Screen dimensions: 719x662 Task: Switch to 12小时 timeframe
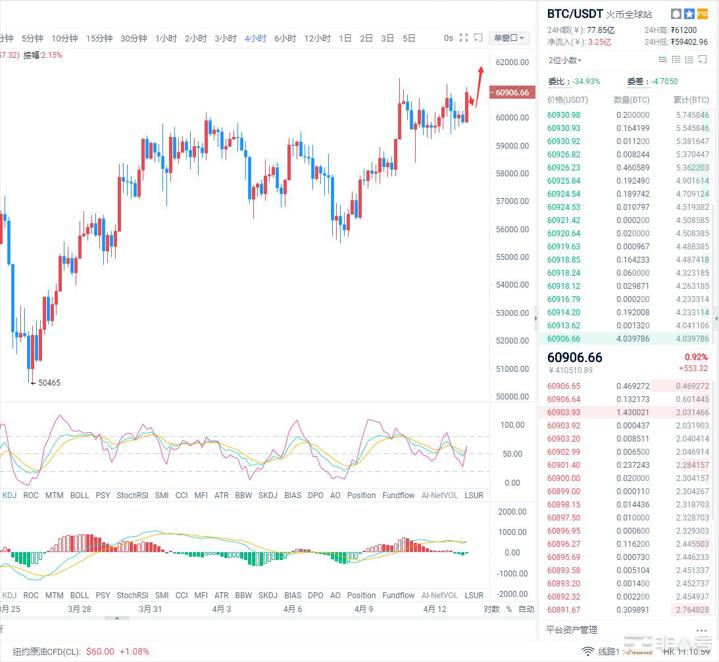317,38
